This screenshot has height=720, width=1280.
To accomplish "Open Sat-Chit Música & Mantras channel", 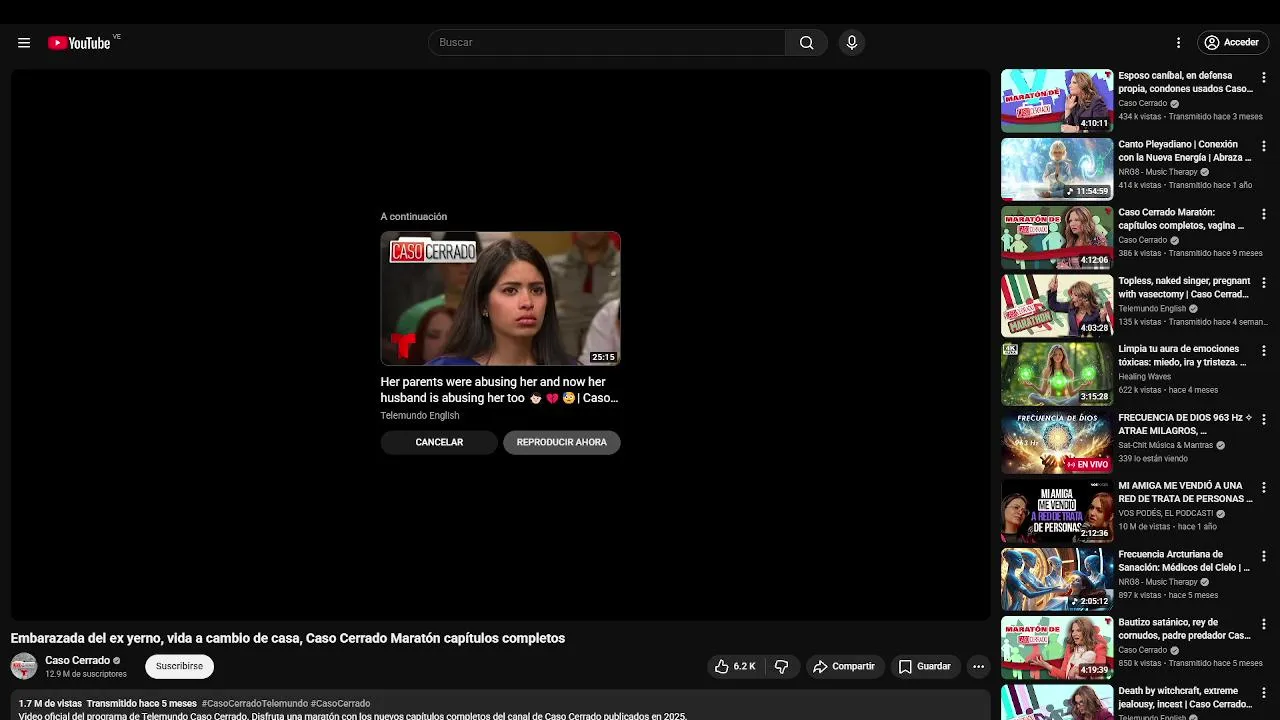I will tap(1165, 445).
